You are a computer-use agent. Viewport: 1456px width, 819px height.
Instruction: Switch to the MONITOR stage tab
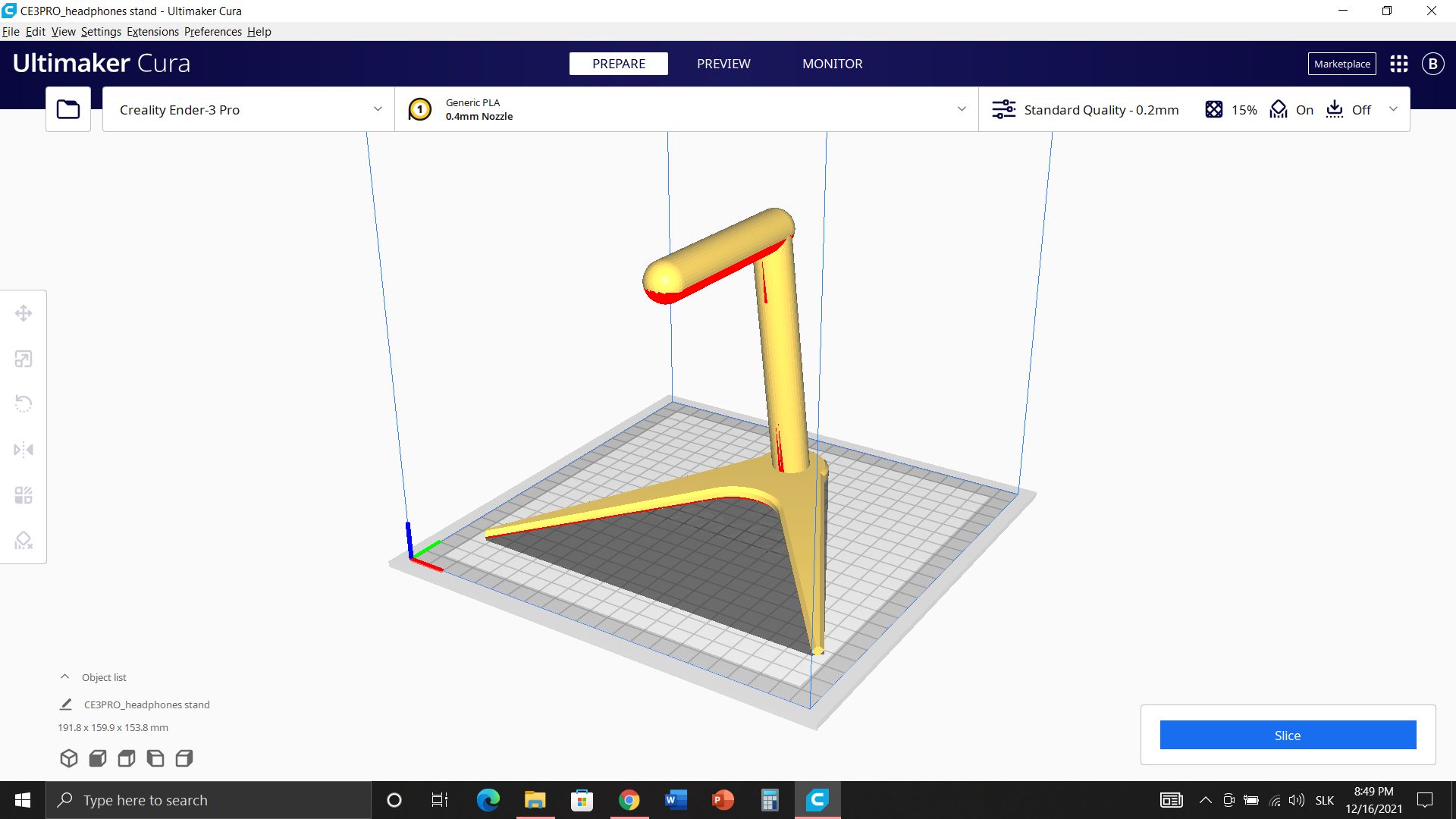(833, 64)
